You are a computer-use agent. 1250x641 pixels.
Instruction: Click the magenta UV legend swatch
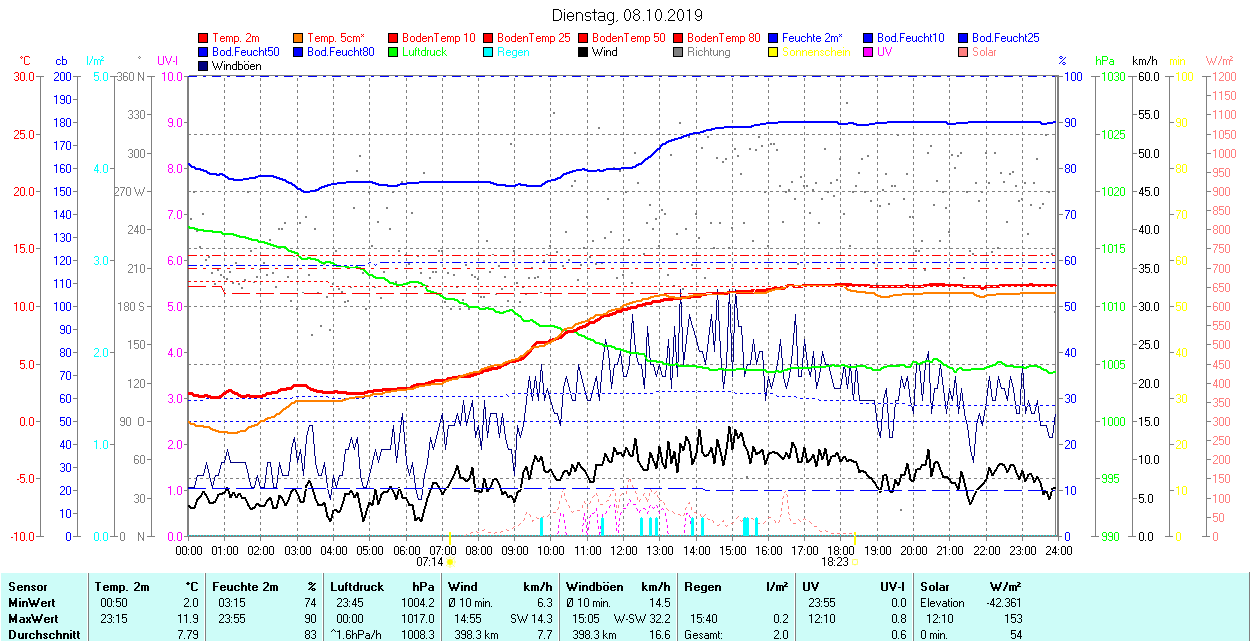869,52
